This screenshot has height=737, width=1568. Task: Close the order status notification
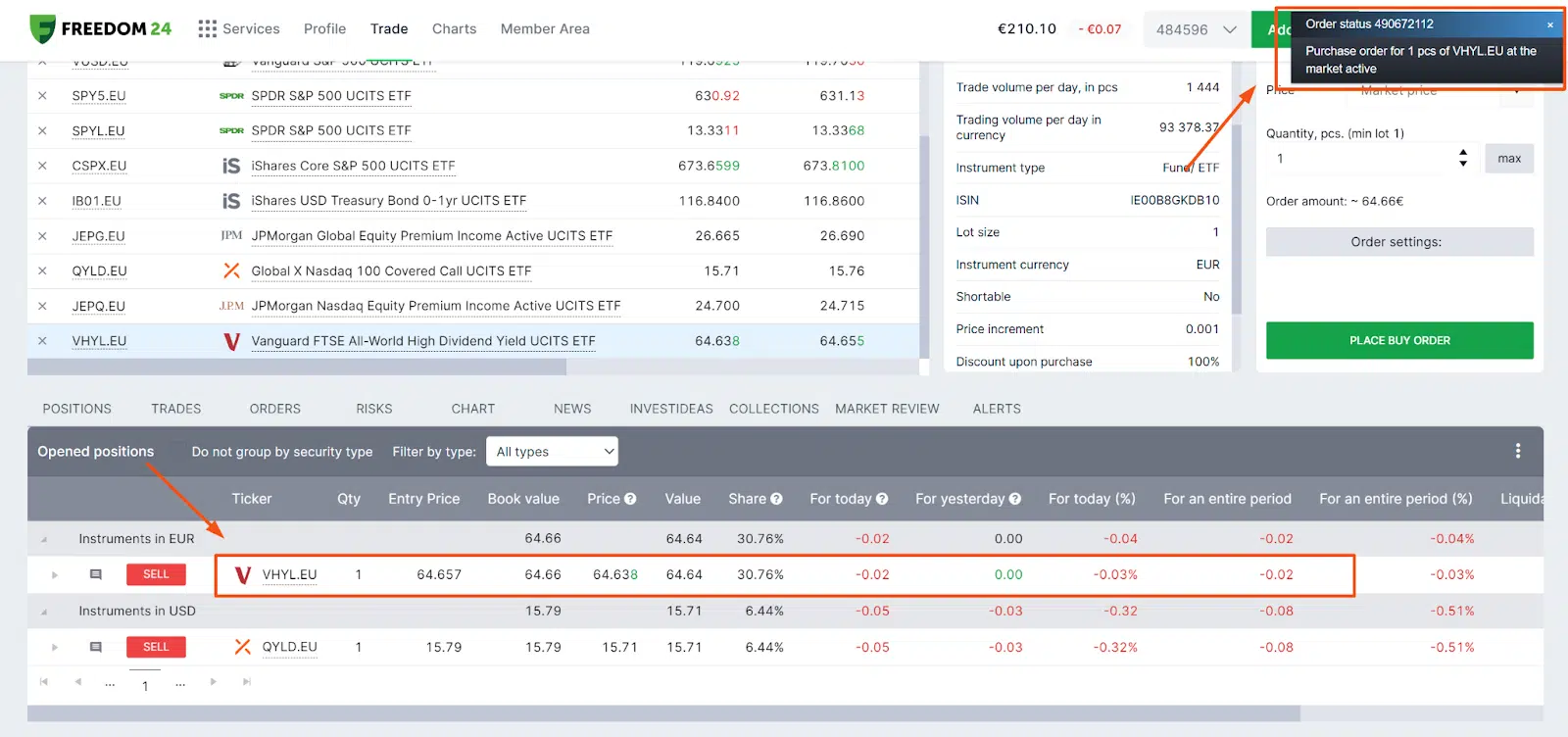coord(1550,25)
